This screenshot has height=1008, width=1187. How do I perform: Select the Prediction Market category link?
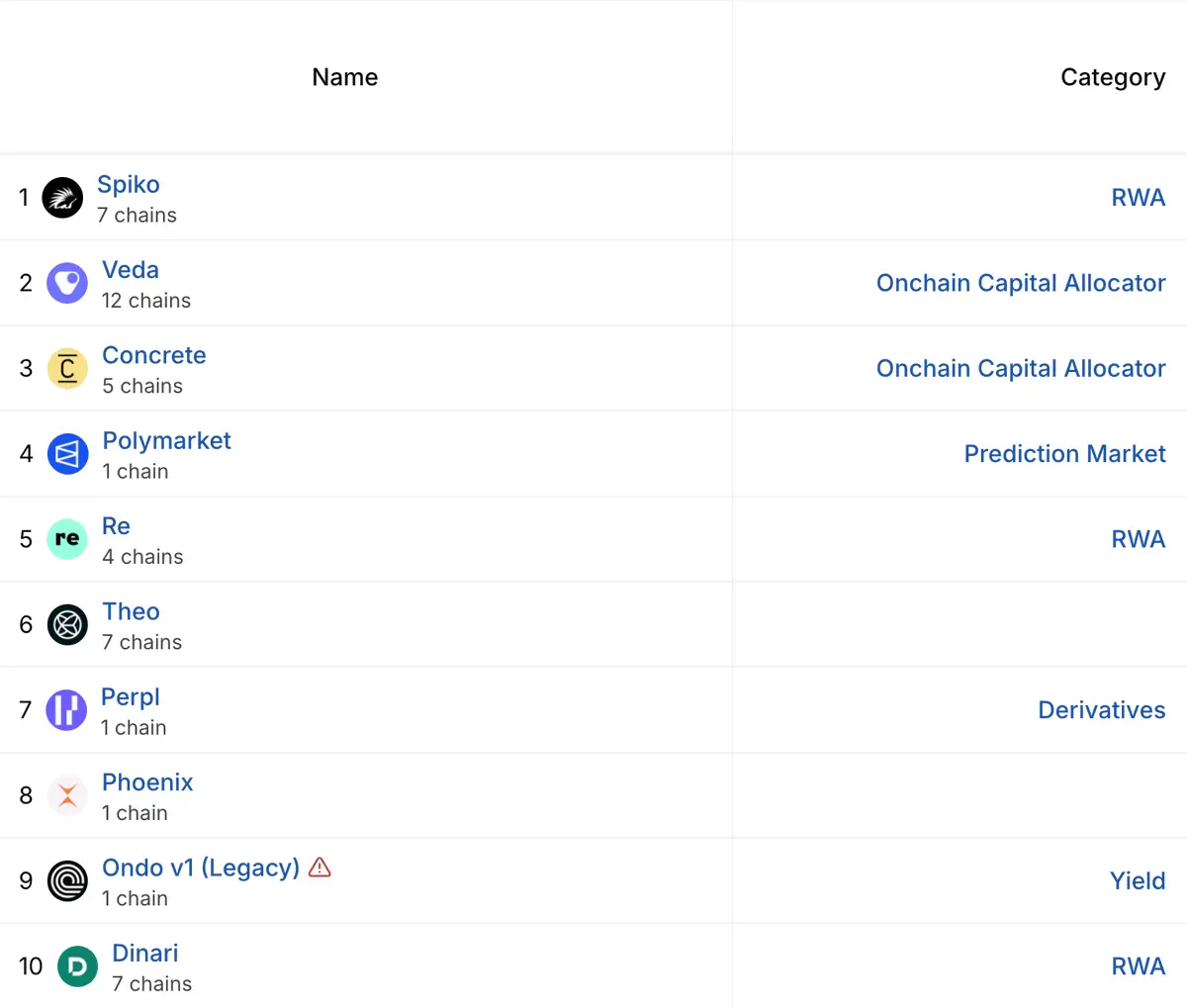(x=1065, y=454)
